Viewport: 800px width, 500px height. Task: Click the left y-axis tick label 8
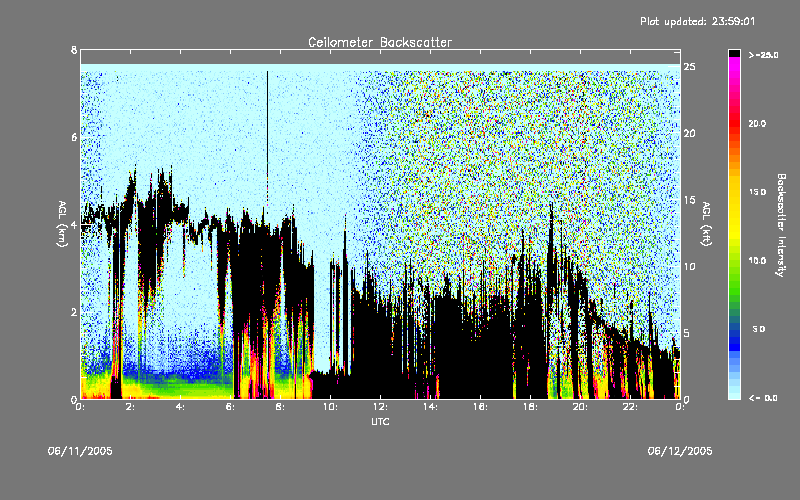tap(74, 50)
